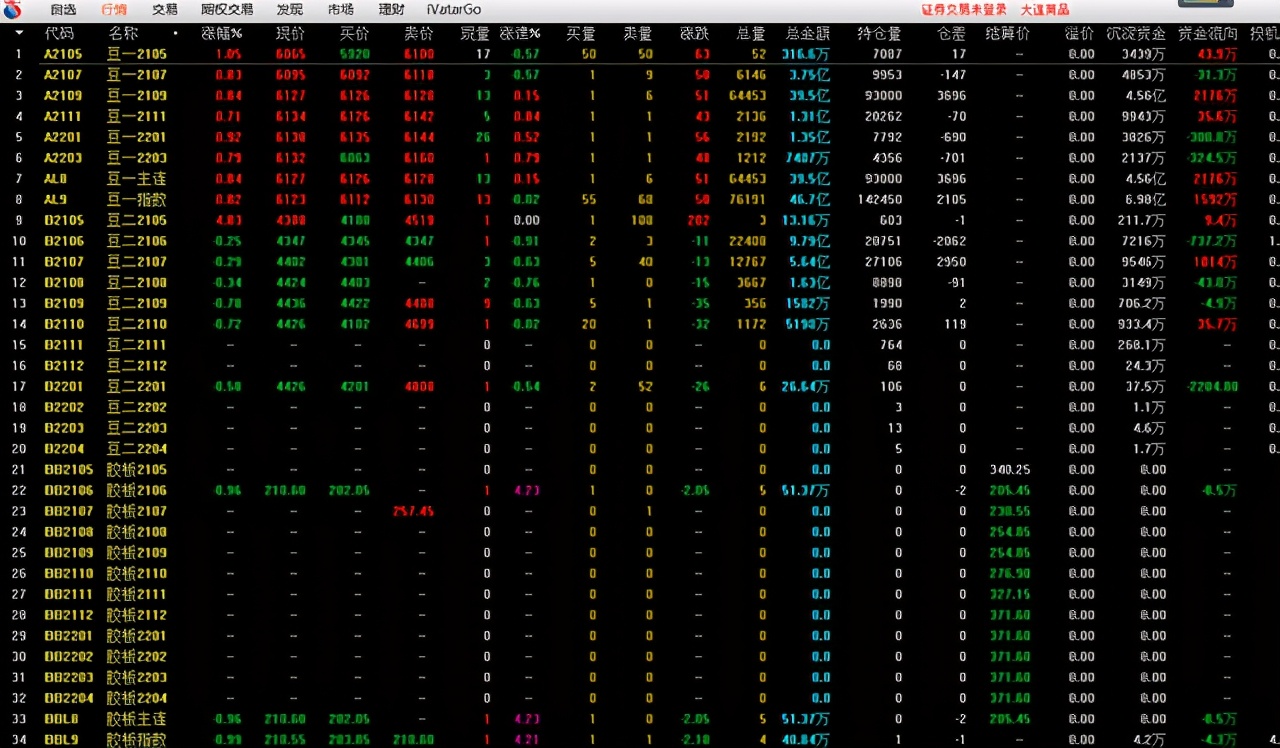Sort by the 沉淀资金 column header

click(1137, 33)
